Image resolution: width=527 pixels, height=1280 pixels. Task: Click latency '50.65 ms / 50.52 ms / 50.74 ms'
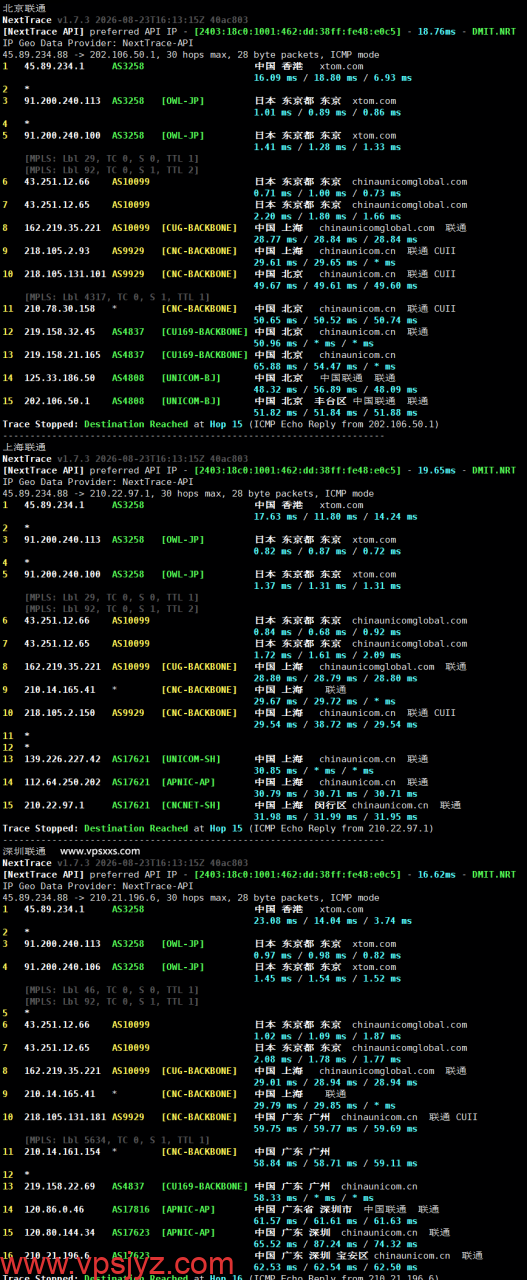click(x=336, y=320)
